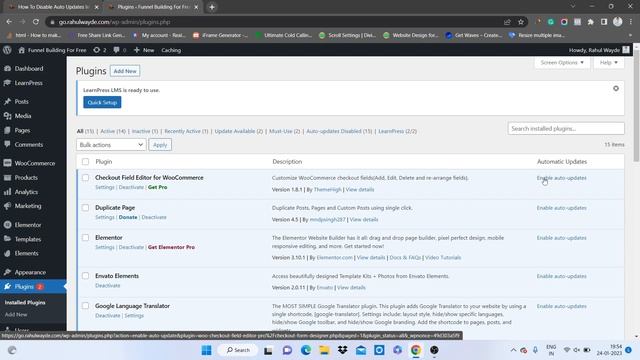Screen dimensions: 640x360
Task: Open Plugins sidebar menu
Action: pos(24,287)
